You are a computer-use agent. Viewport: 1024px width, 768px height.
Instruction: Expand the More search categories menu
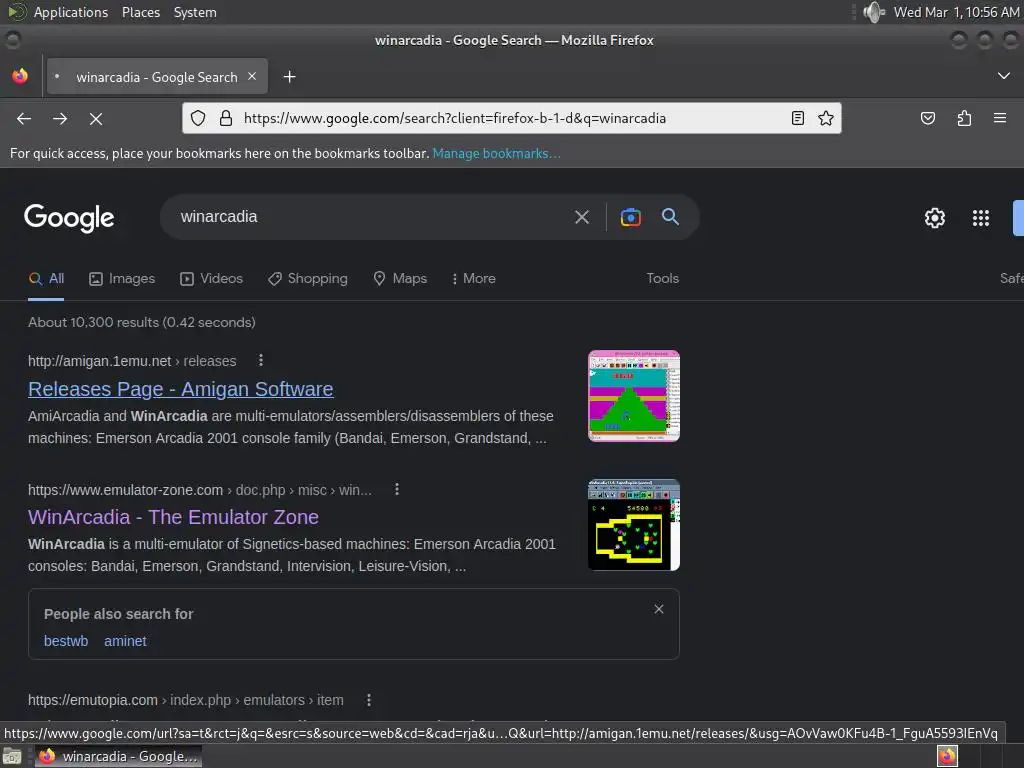pos(473,279)
